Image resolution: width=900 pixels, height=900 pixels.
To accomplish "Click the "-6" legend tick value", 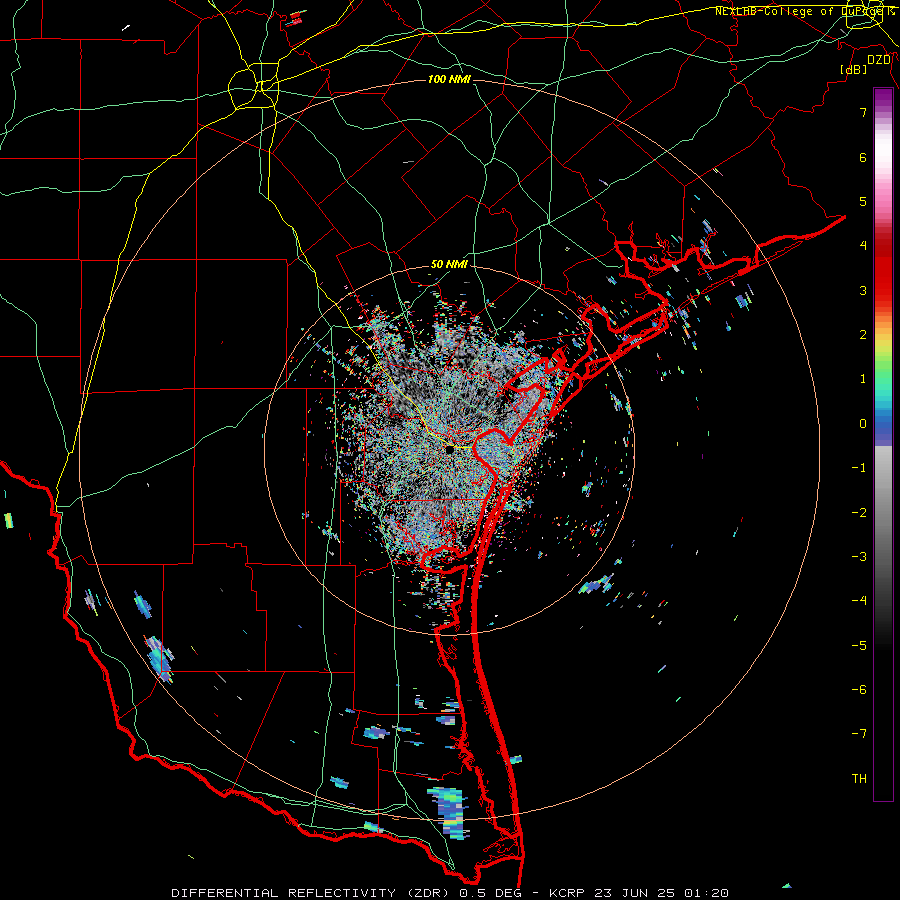I will pyautogui.click(x=859, y=690).
